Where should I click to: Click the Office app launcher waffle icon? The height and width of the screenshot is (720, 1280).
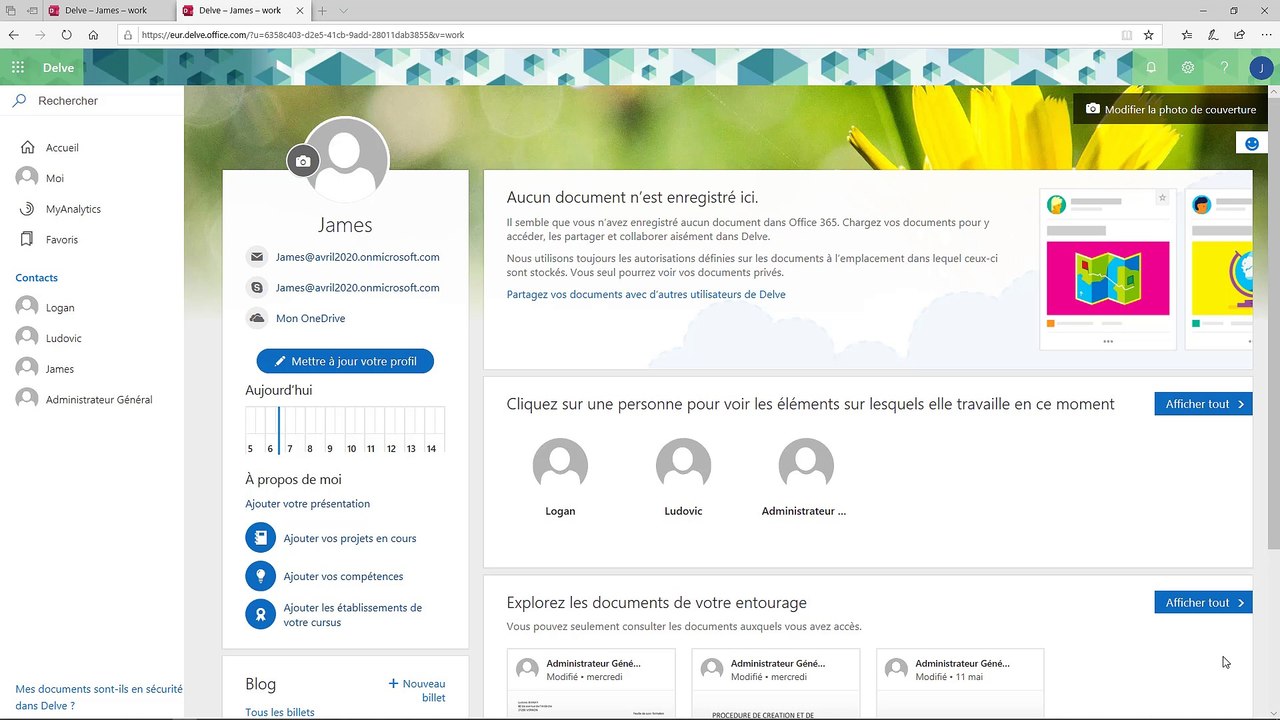[x=17, y=67]
